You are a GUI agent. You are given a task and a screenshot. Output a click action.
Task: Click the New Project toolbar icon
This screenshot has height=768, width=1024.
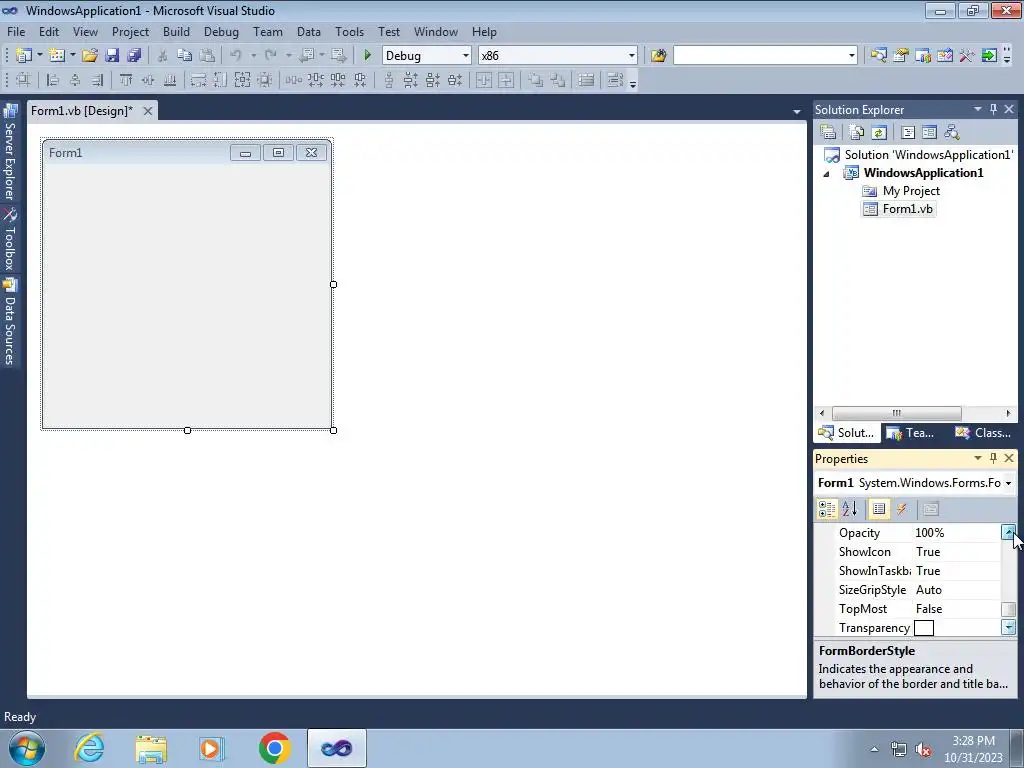[x=24, y=56]
